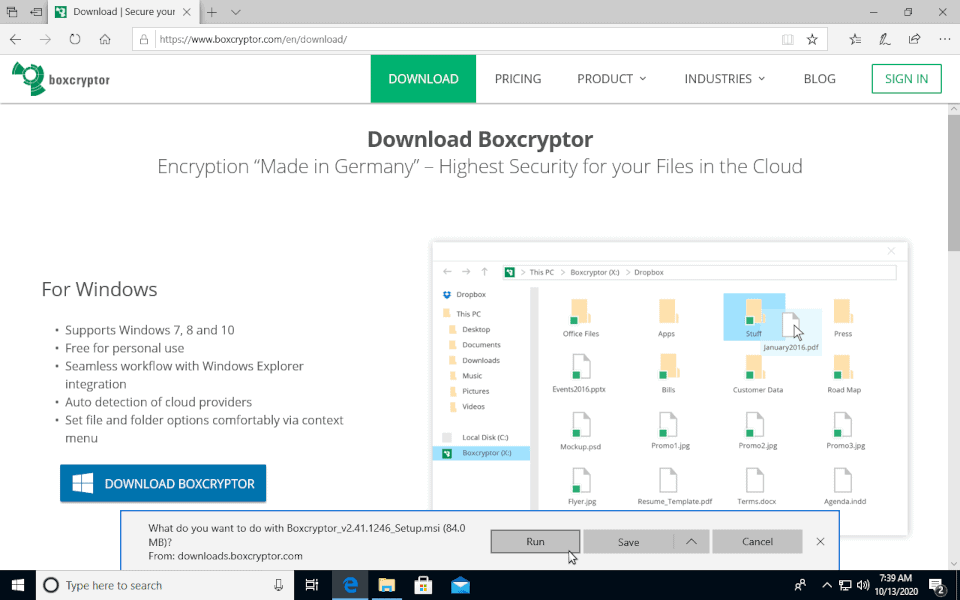
Task: Click the Boxcryptor logo
Action: [x=61, y=78]
